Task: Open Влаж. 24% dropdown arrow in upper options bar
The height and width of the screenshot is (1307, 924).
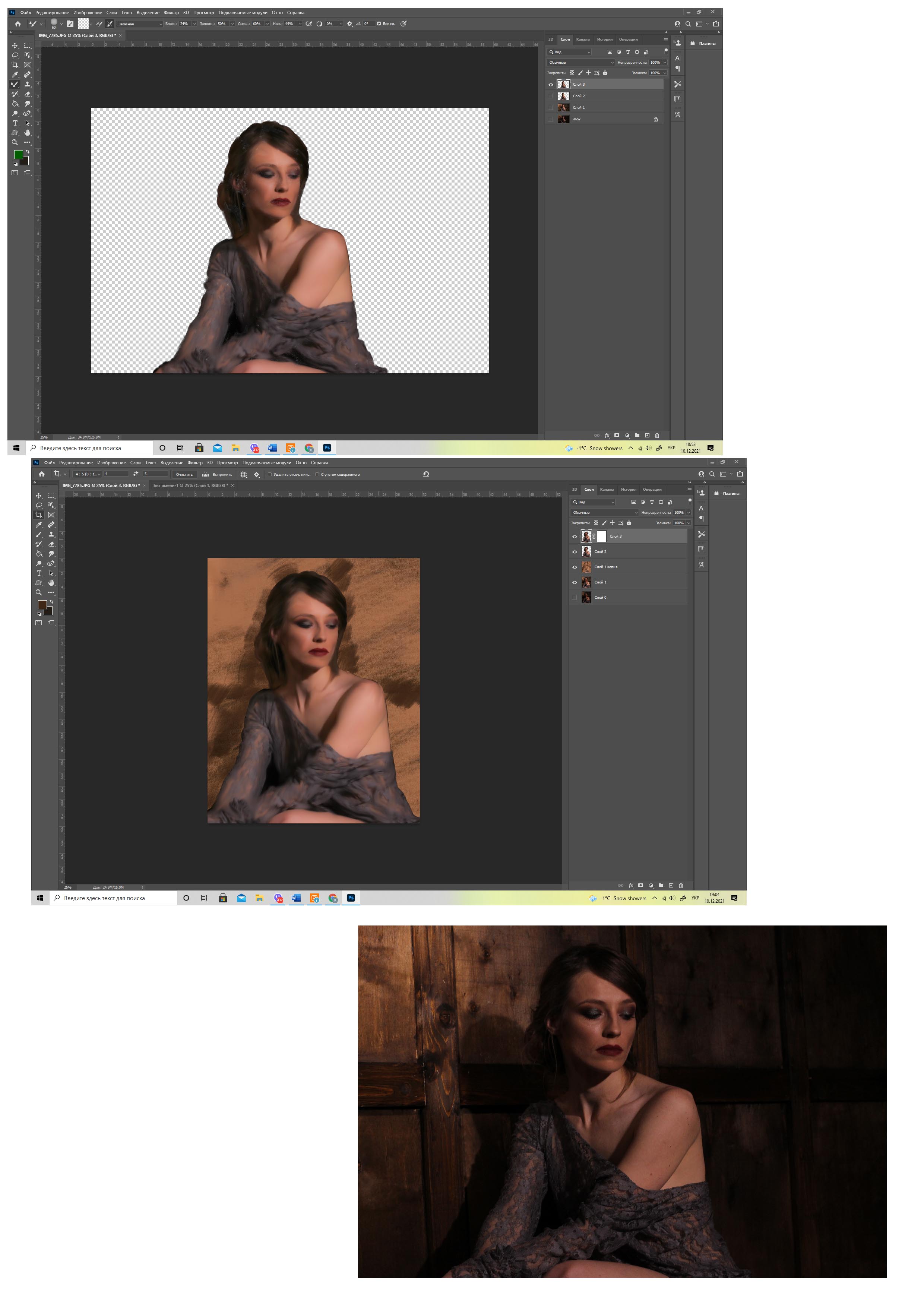Action: pos(194,24)
